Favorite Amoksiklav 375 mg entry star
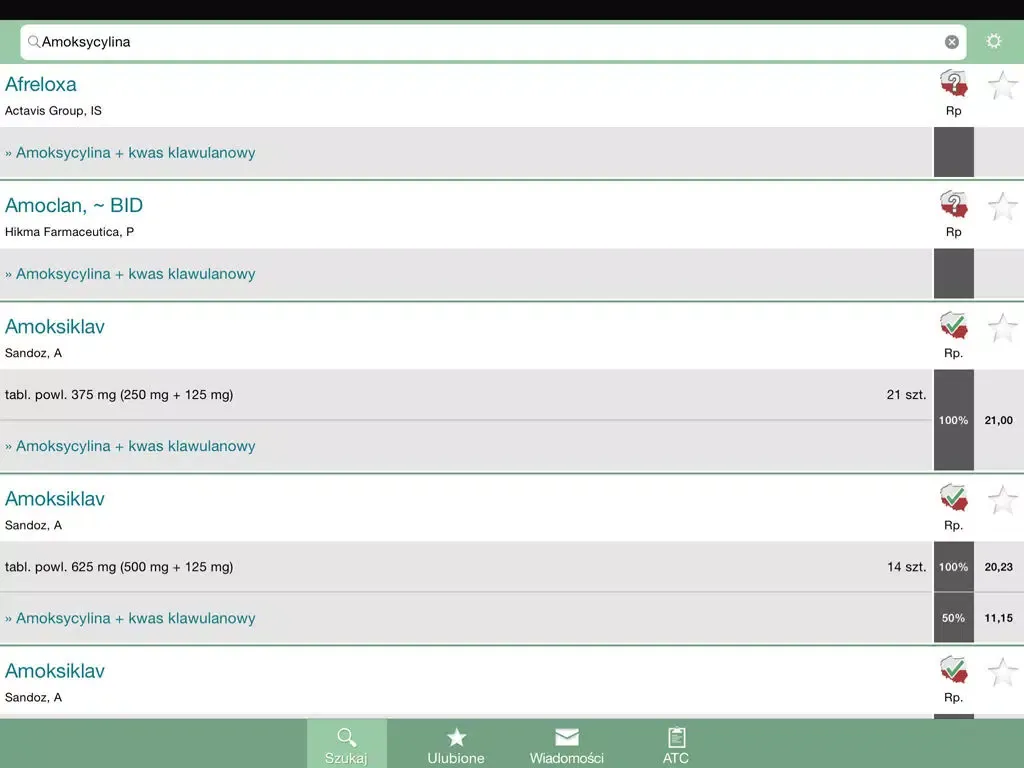This screenshot has width=1024, height=768. click(x=1002, y=327)
